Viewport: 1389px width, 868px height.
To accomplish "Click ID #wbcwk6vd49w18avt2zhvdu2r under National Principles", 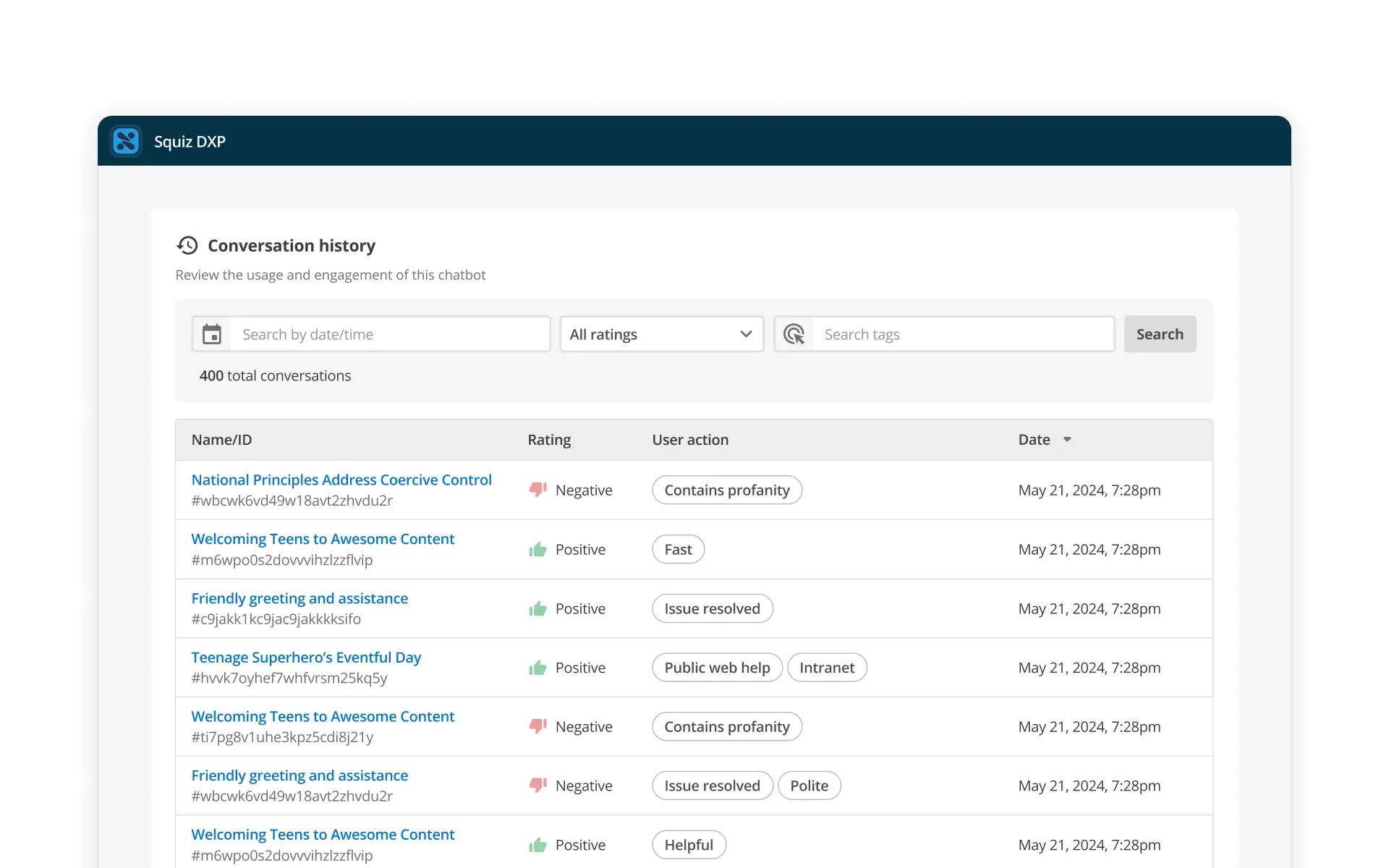I will tap(292, 501).
